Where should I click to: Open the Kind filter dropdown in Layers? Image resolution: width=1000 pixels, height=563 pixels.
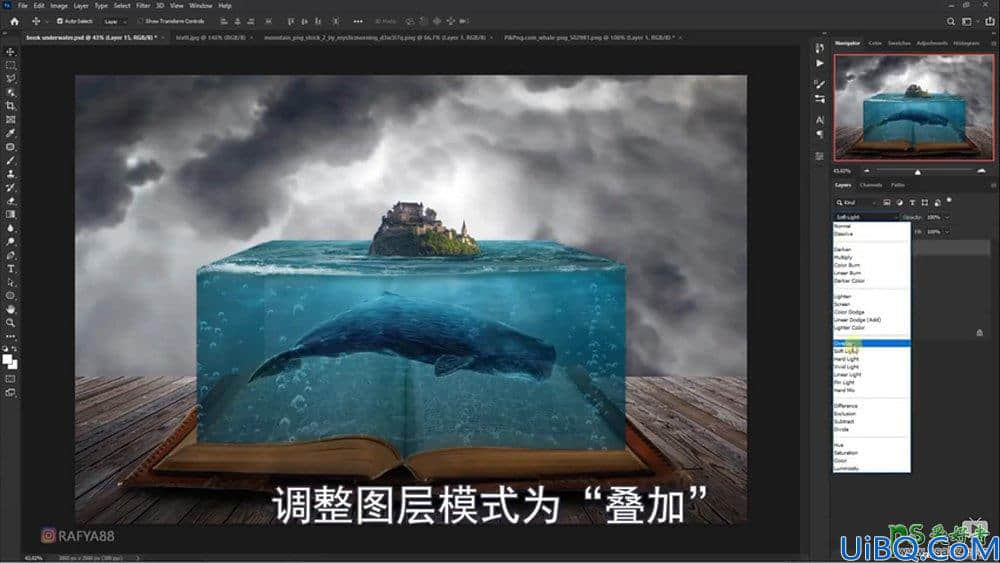(x=857, y=202)
